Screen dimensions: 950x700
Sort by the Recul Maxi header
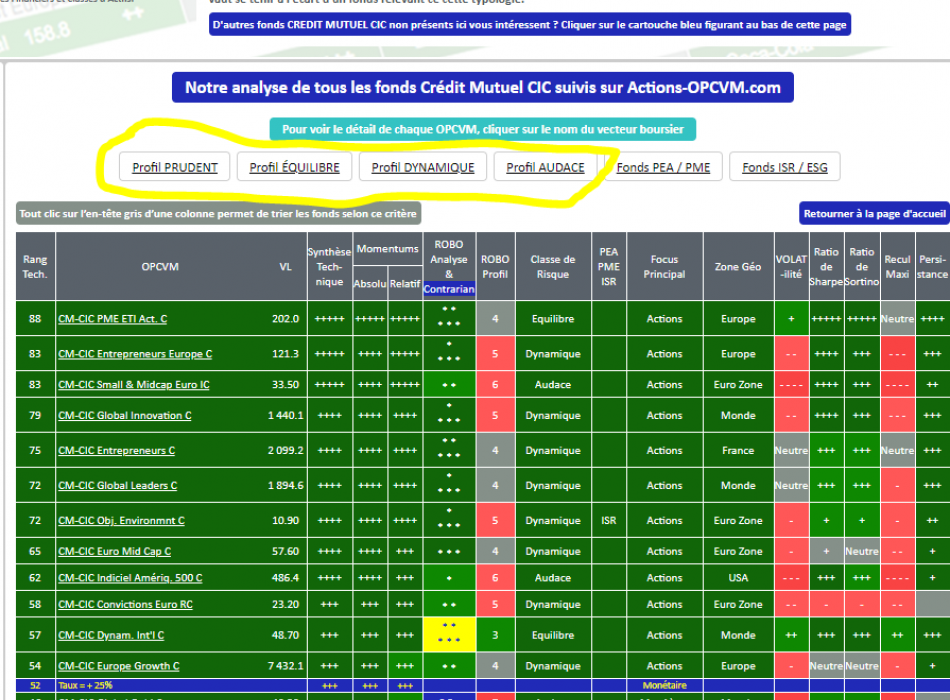pyautogui.click(x=897, y=267)
